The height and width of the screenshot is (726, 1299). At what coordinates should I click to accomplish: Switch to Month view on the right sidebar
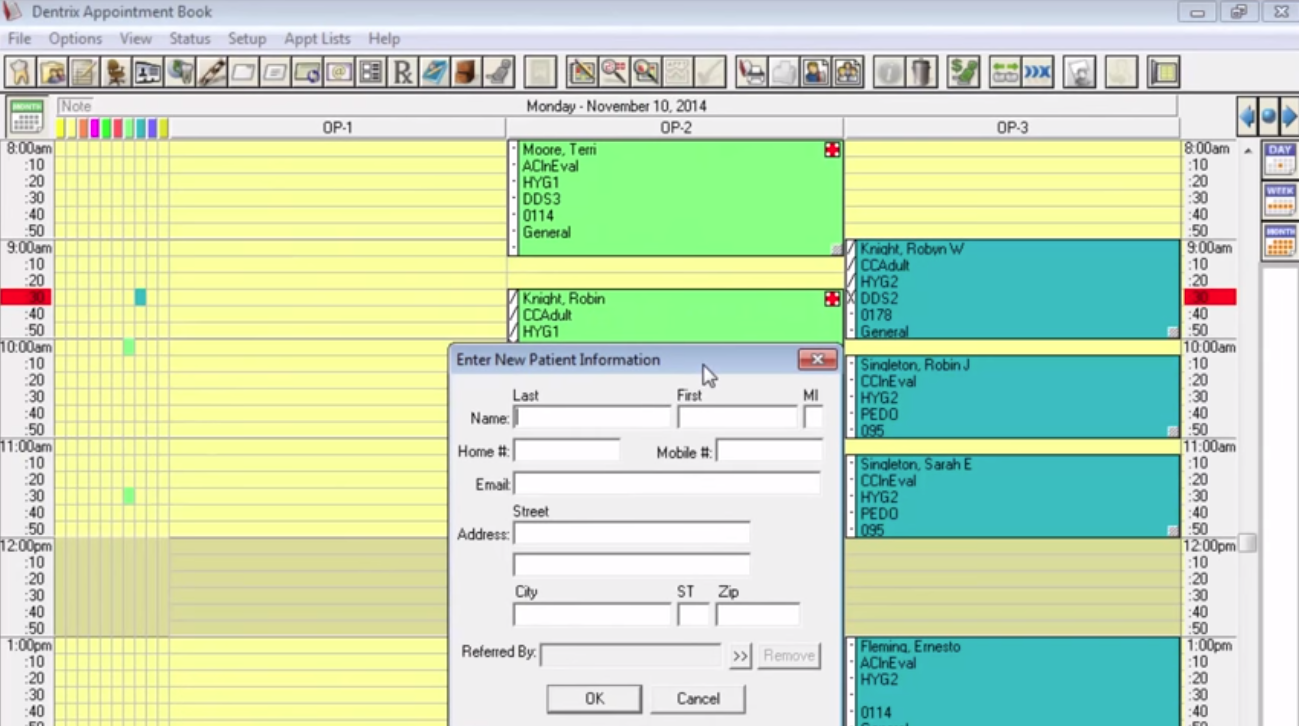[x=1280, y=241]
